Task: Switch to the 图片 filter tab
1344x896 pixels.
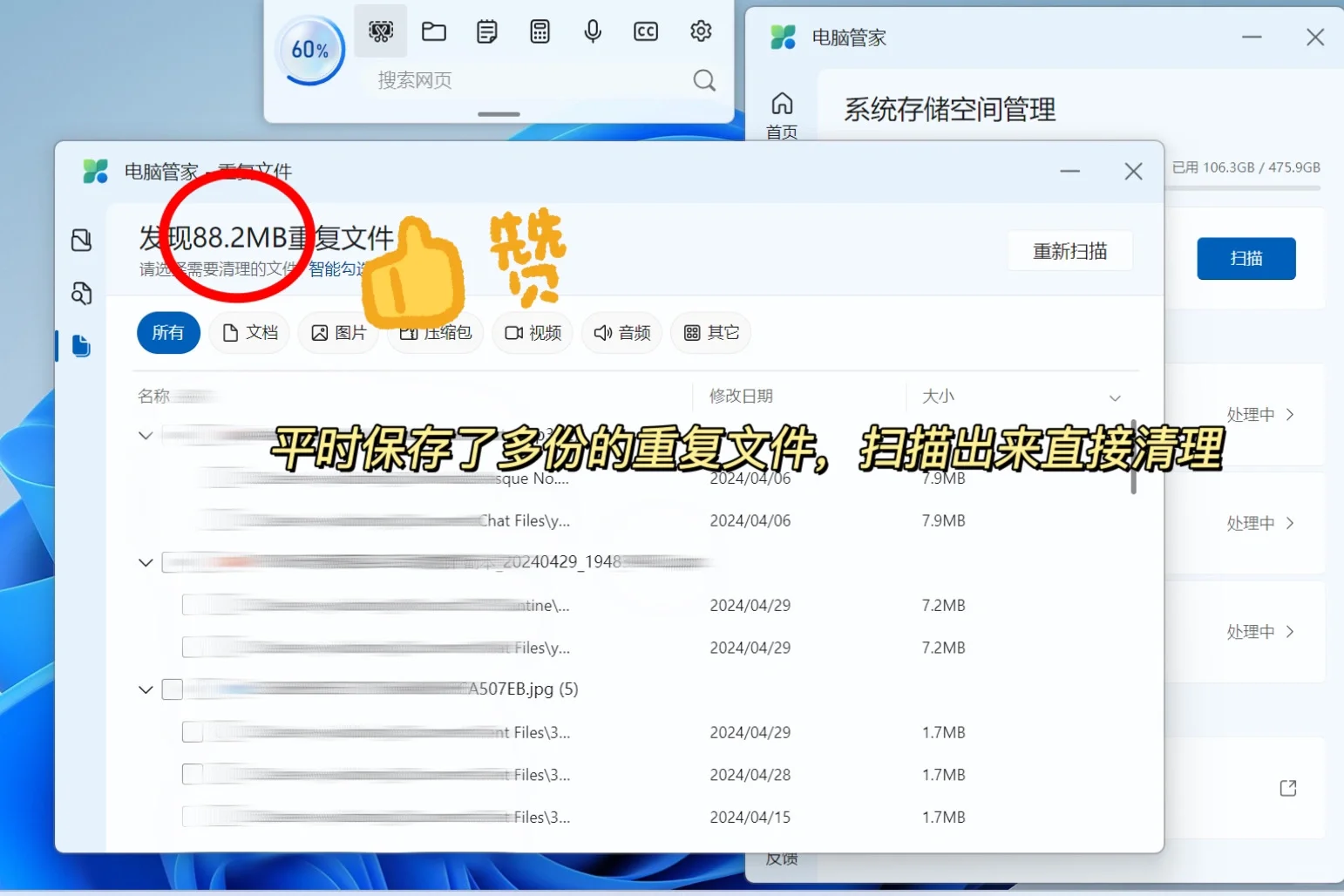Action: [x=338, y=332]
